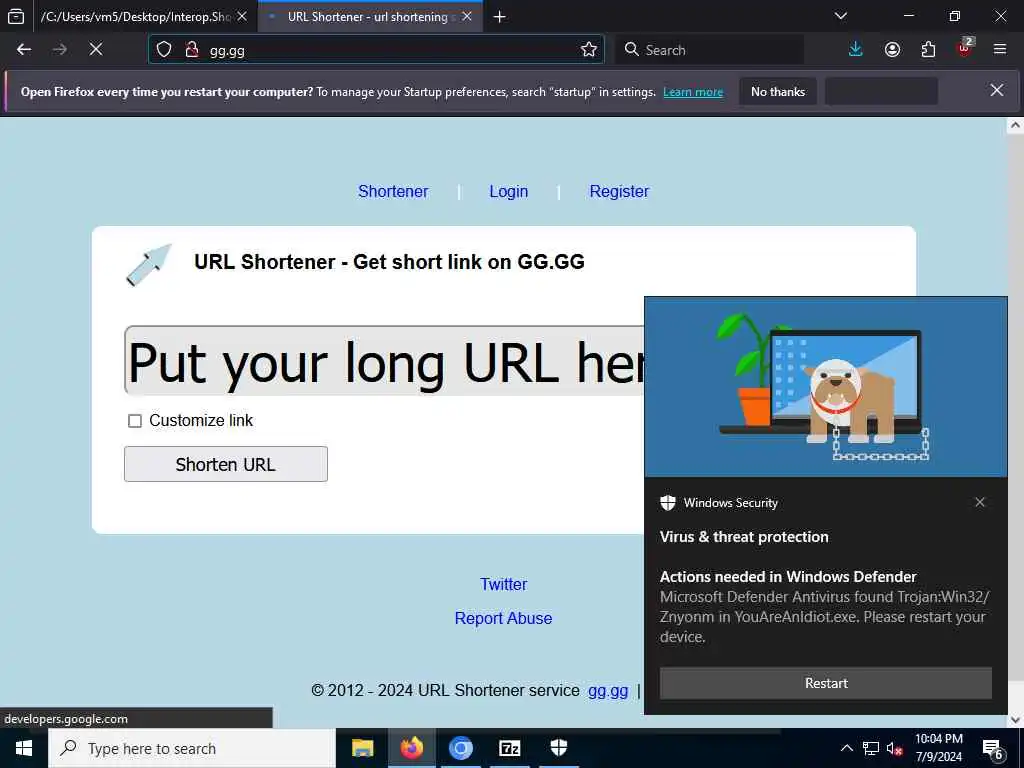Open the Windows Start menu
Image resolution: width=1024 pixels, height=768 pixels.
coord(24,748)
